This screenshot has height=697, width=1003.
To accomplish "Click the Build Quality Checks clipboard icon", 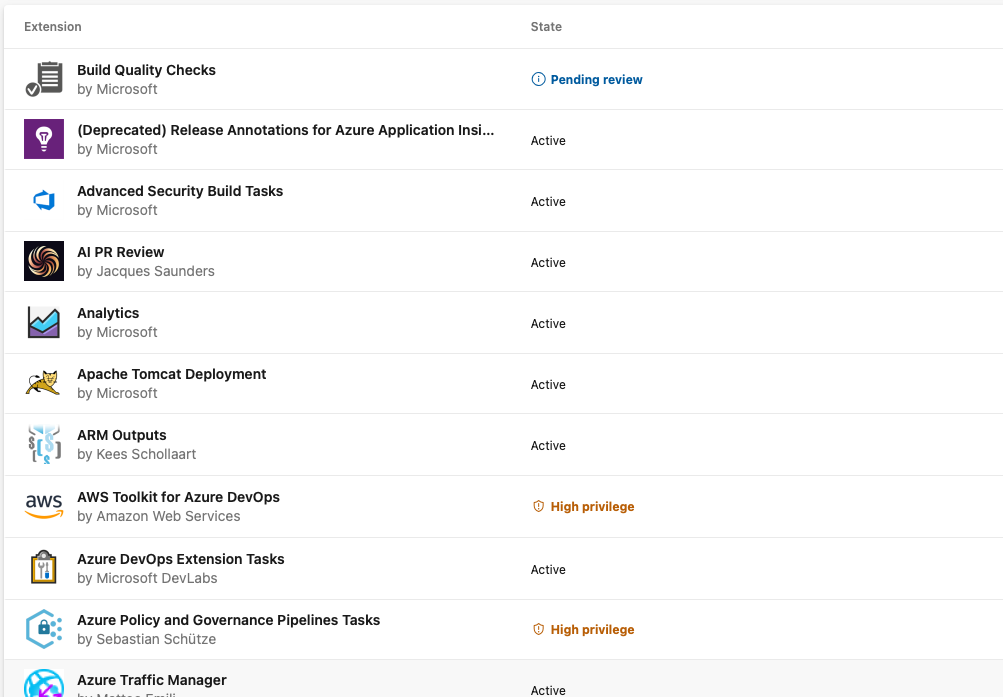I will (x=43, y=79).
